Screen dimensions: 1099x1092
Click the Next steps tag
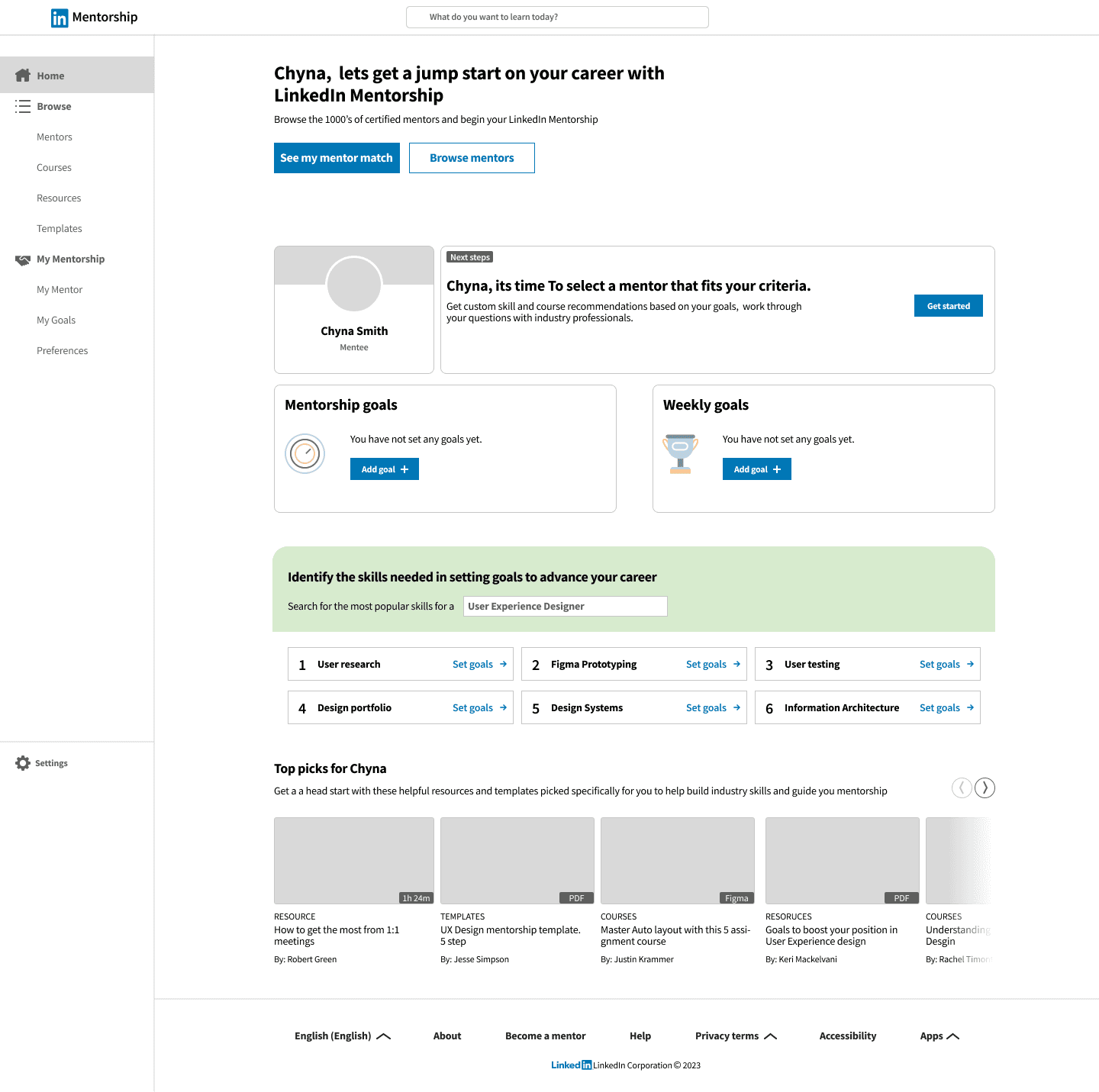(470, 257)
